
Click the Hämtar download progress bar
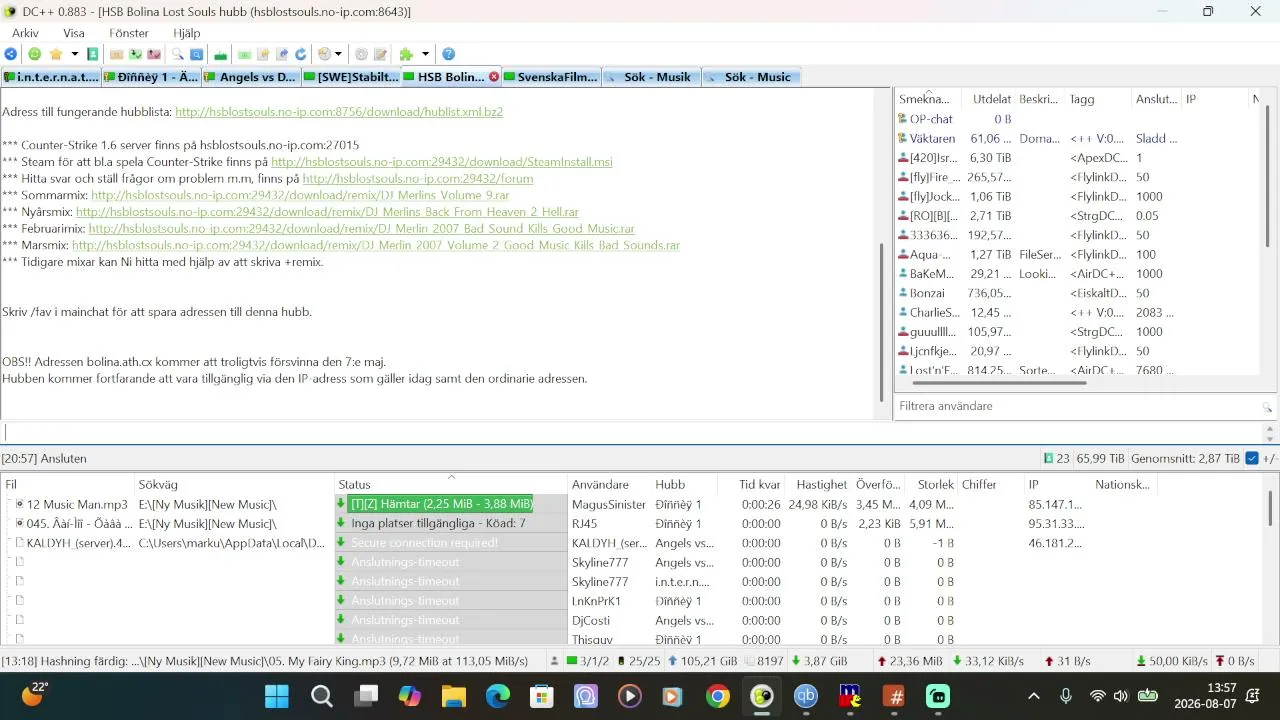pos(441,505)
